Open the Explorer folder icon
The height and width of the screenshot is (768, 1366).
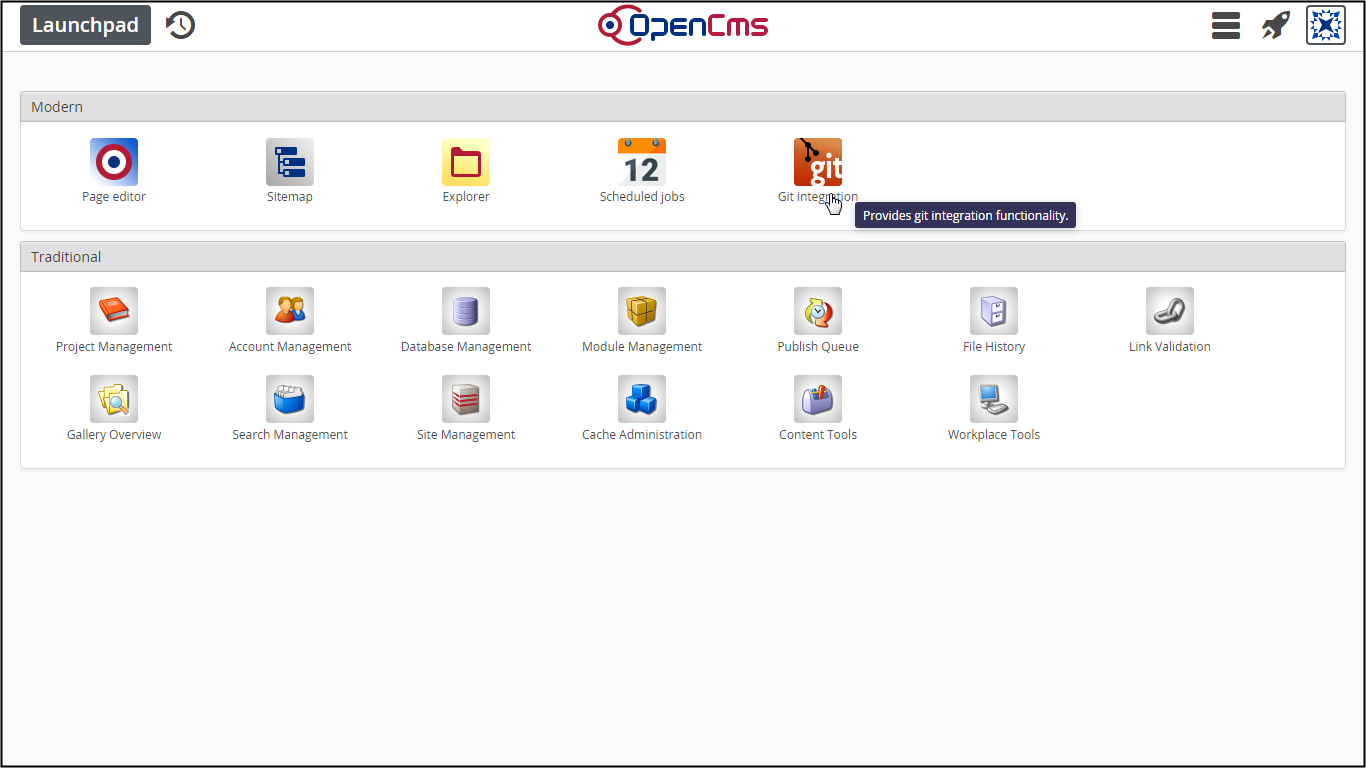tap(466, 162)
